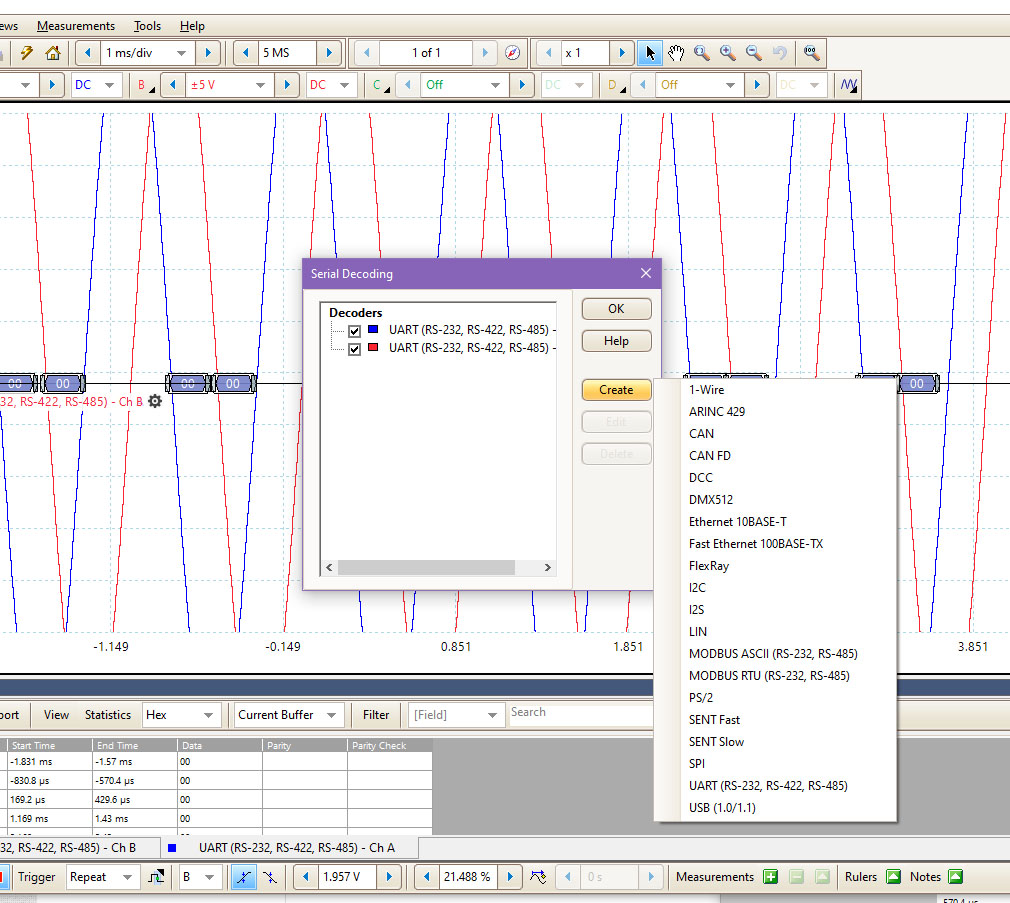The height and width of the screenshot is (903, 1010).
Task: Click the zoom-out magnifier tool
Action: 754,53
